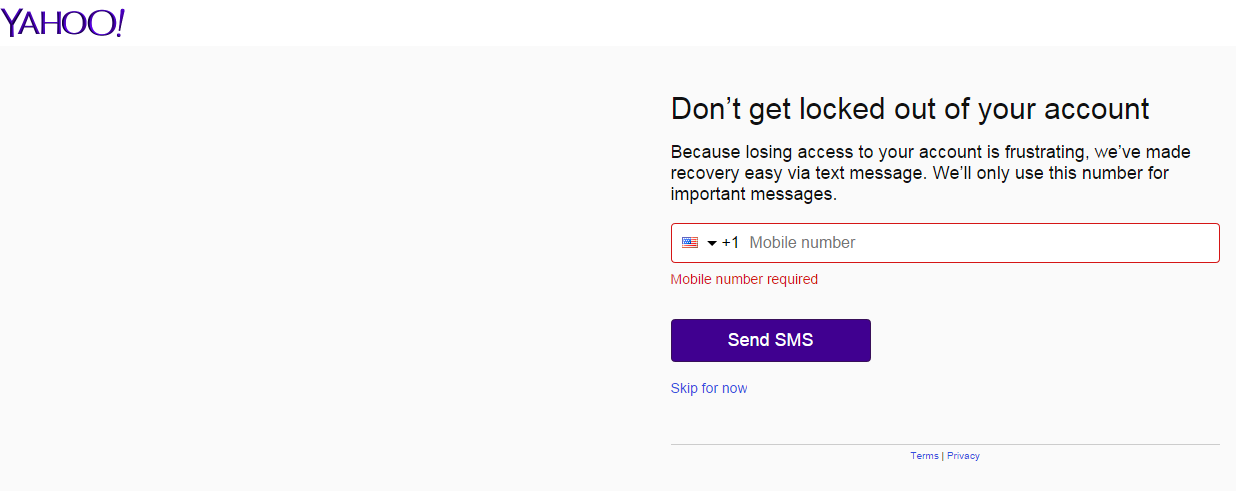Click the word "SMS" on purple button

pyautogui.click(x=794, y=340)
